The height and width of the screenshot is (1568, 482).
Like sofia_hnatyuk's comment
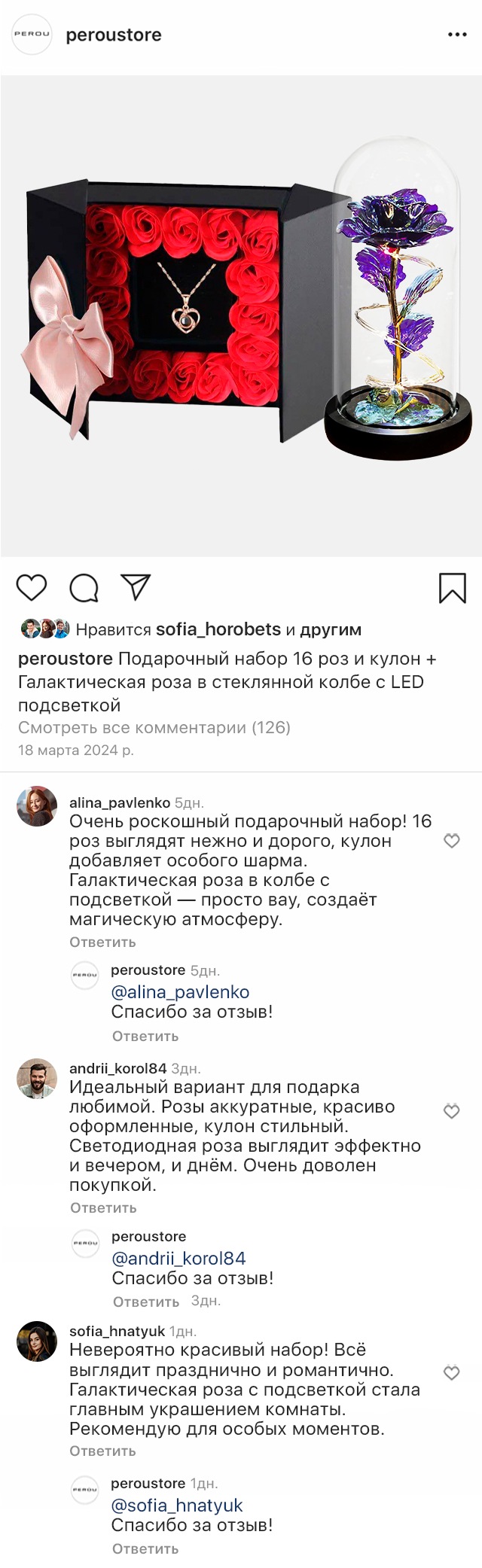pyautogui.click(x=452, y=1372)
